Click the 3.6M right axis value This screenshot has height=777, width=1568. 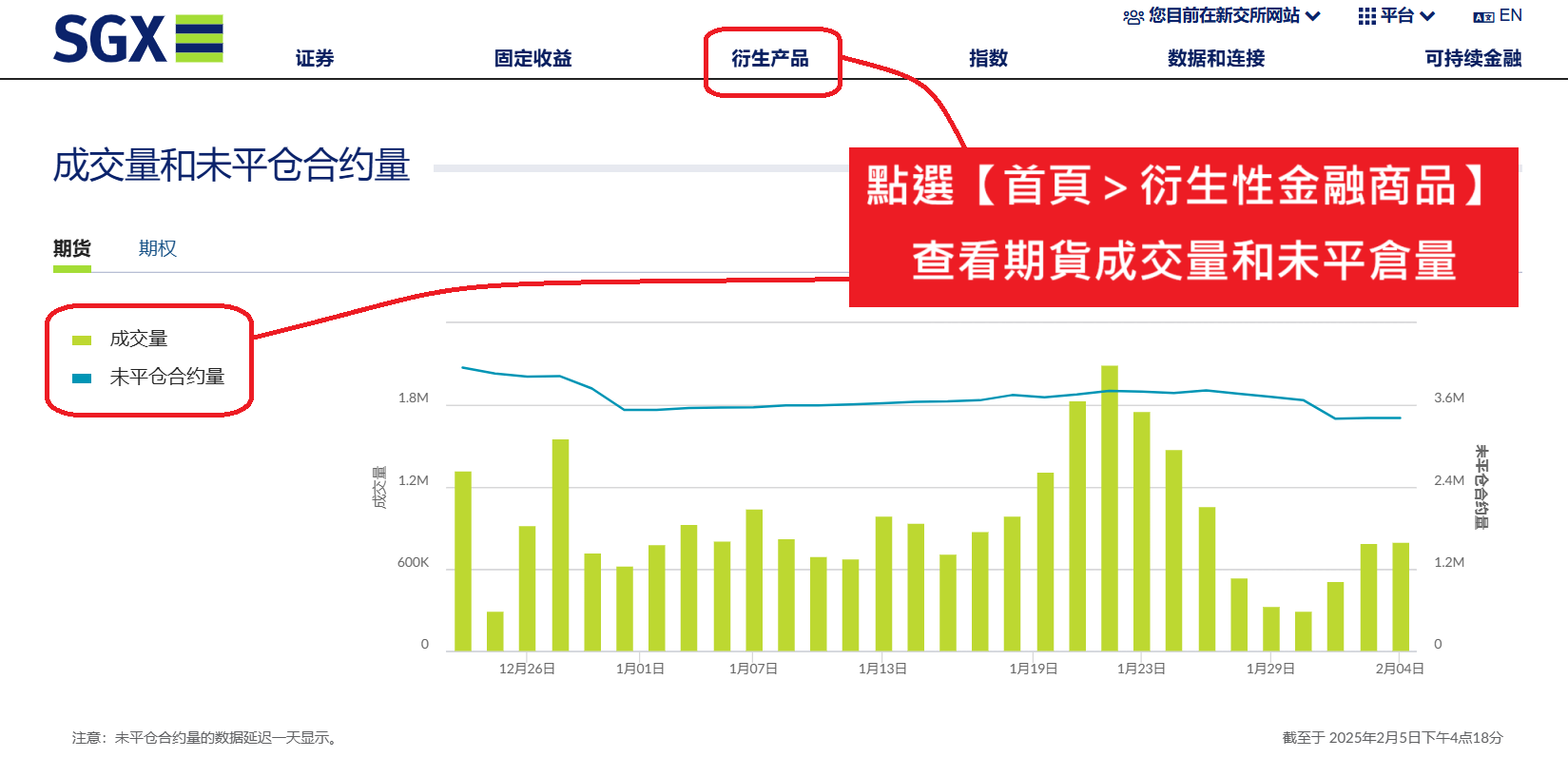[x=1449, y=398]
